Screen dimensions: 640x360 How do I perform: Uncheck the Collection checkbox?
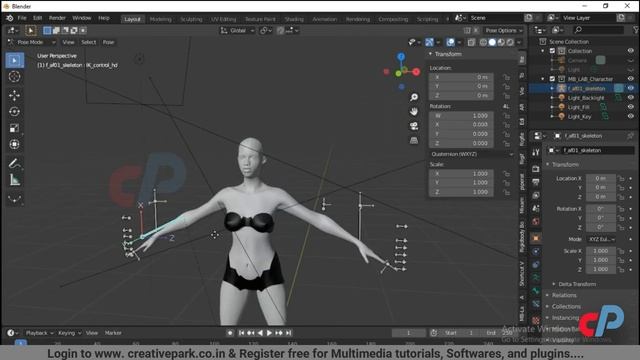point(552,51)
